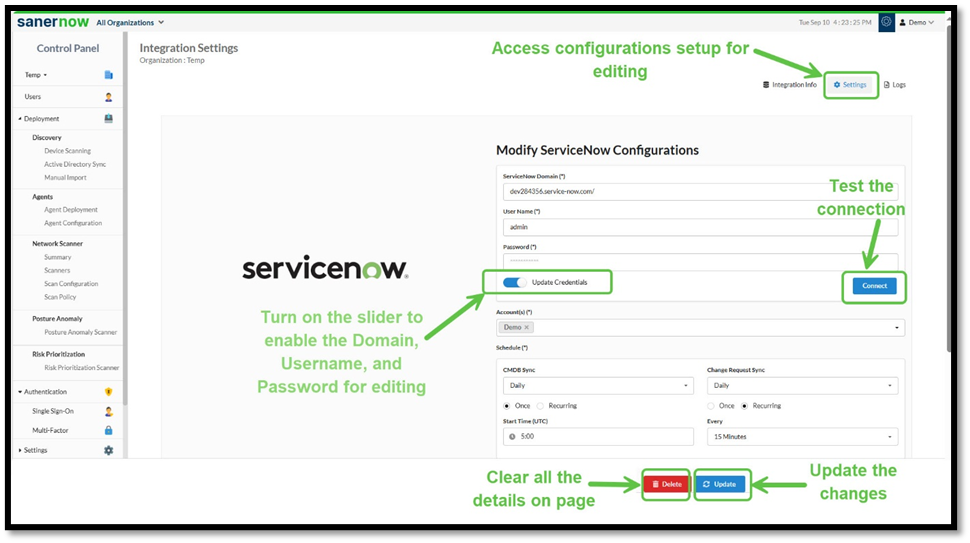Open Device Scanning
Screen dimensions: 970x543
point(67,151)
